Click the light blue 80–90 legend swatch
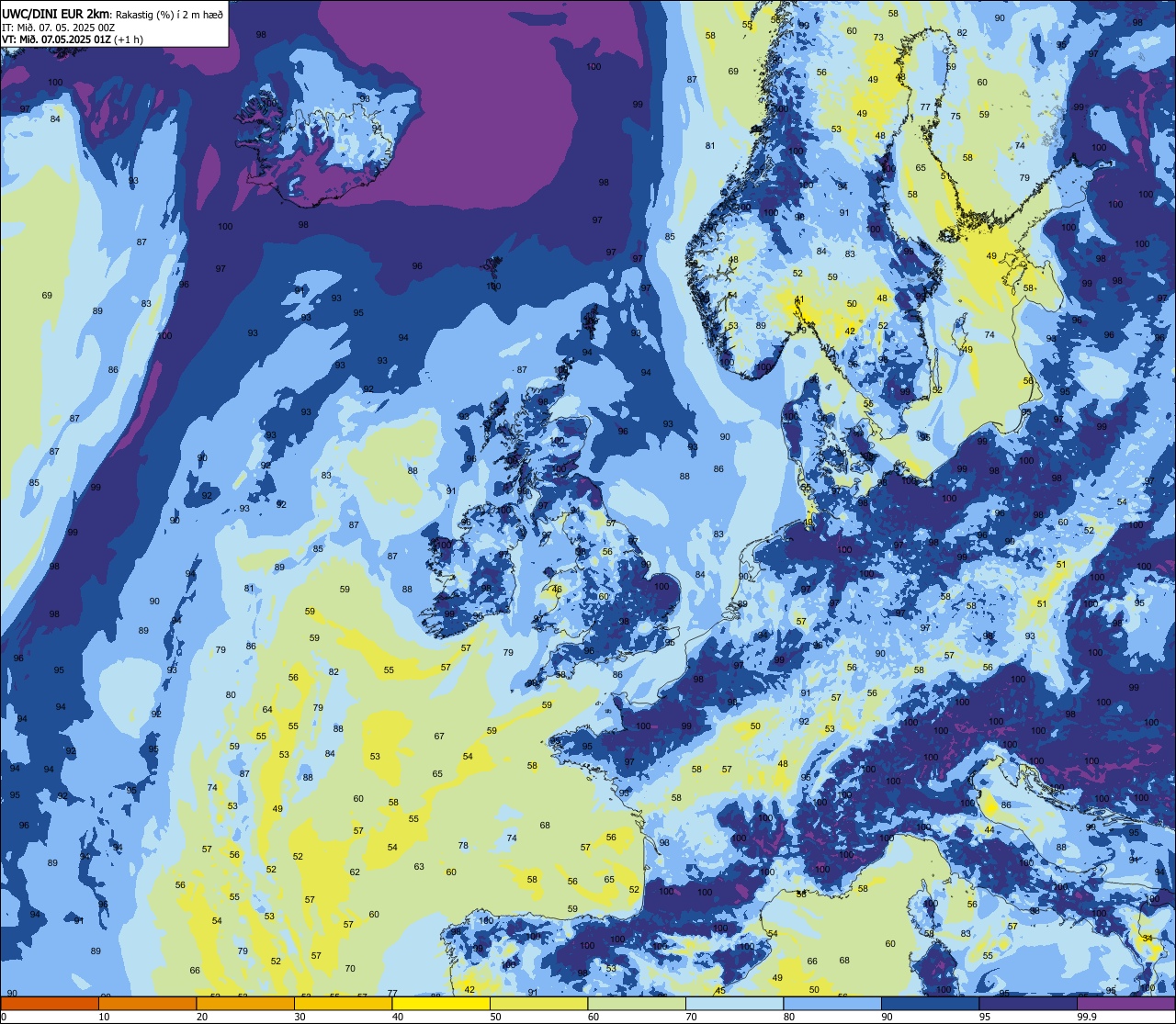 coord(832,1004)
